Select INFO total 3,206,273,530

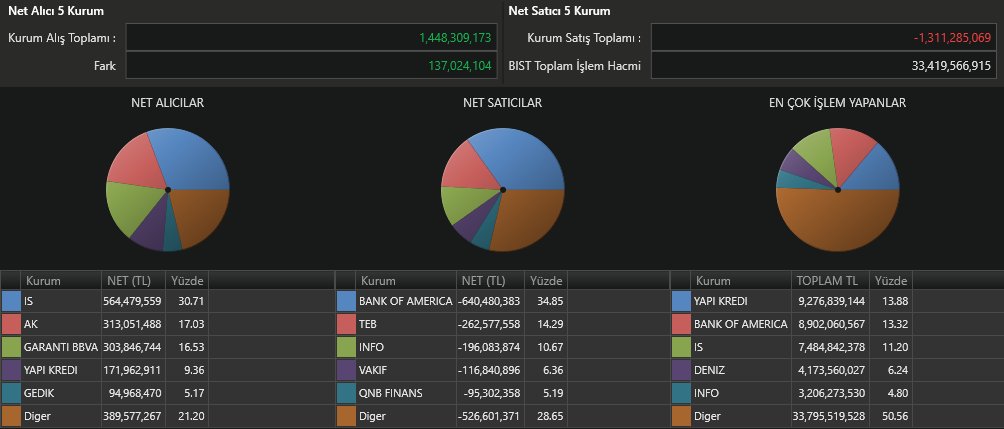tap(830, 393)
